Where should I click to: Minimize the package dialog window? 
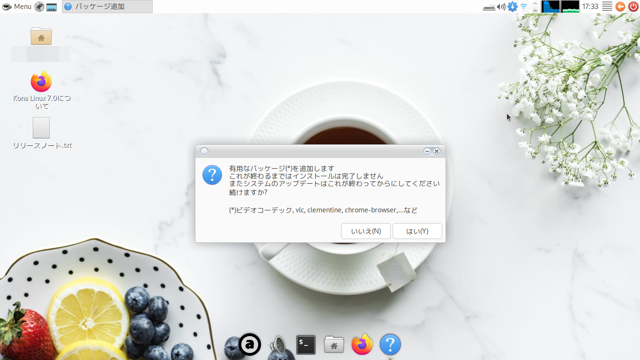[x=427, y=151]
